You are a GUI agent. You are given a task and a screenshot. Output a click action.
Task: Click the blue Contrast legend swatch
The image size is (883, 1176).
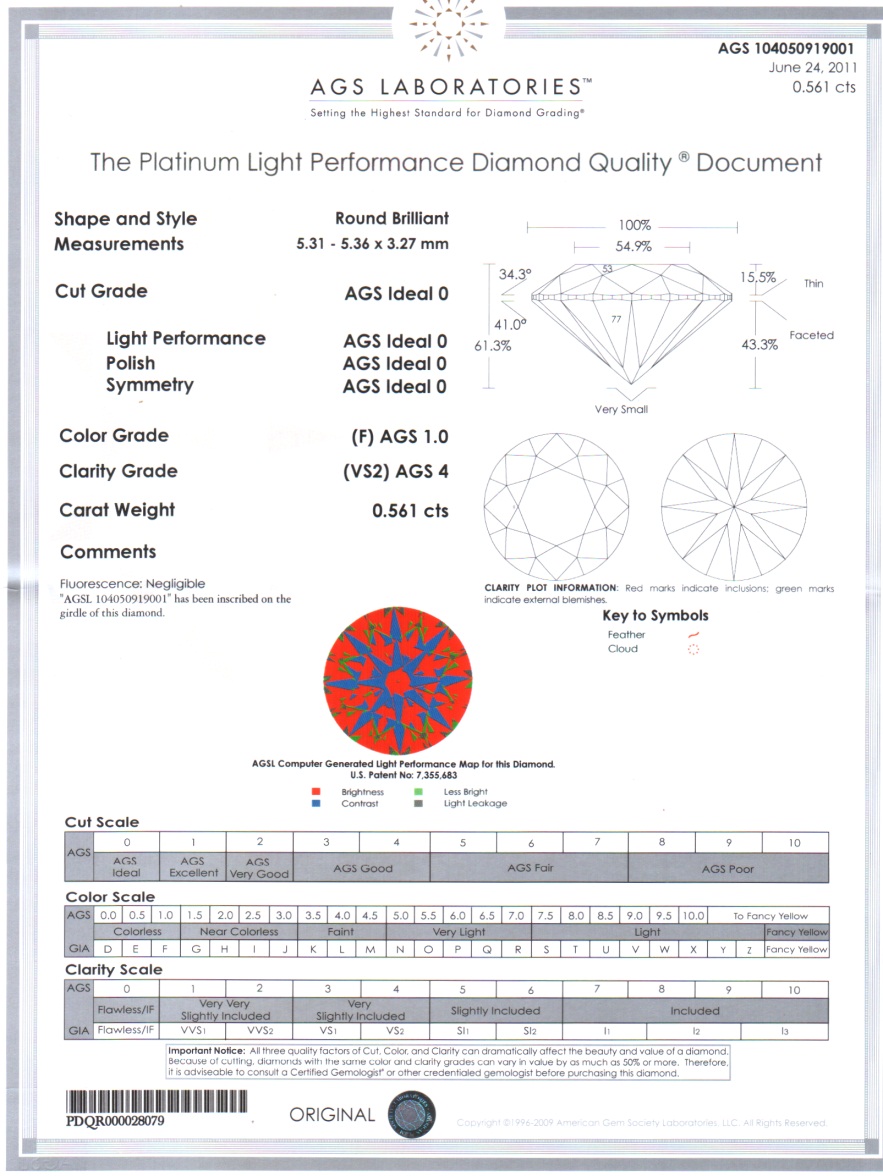[x=316, y=803]
